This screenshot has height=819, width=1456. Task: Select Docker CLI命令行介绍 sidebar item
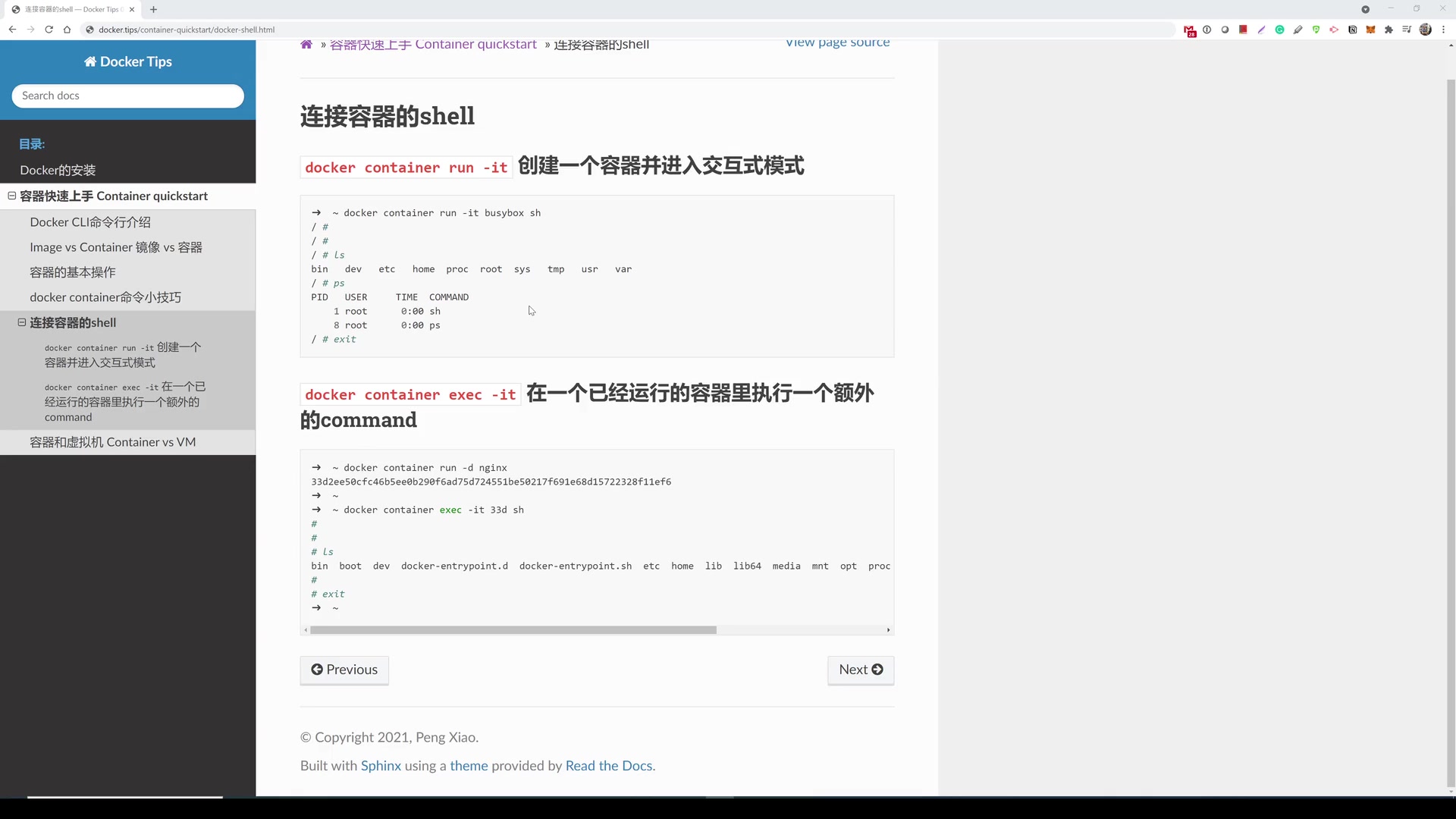(x=90, y=222)
